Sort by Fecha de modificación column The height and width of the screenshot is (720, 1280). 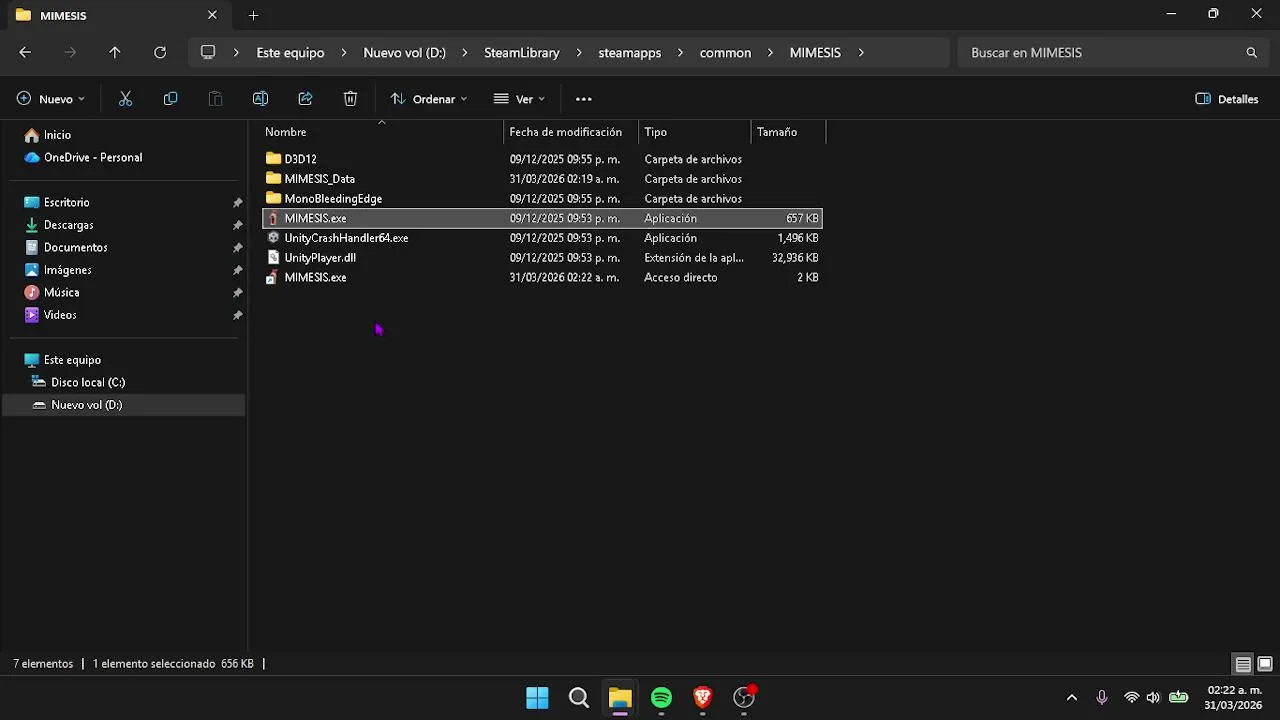[x=571, y=132]
